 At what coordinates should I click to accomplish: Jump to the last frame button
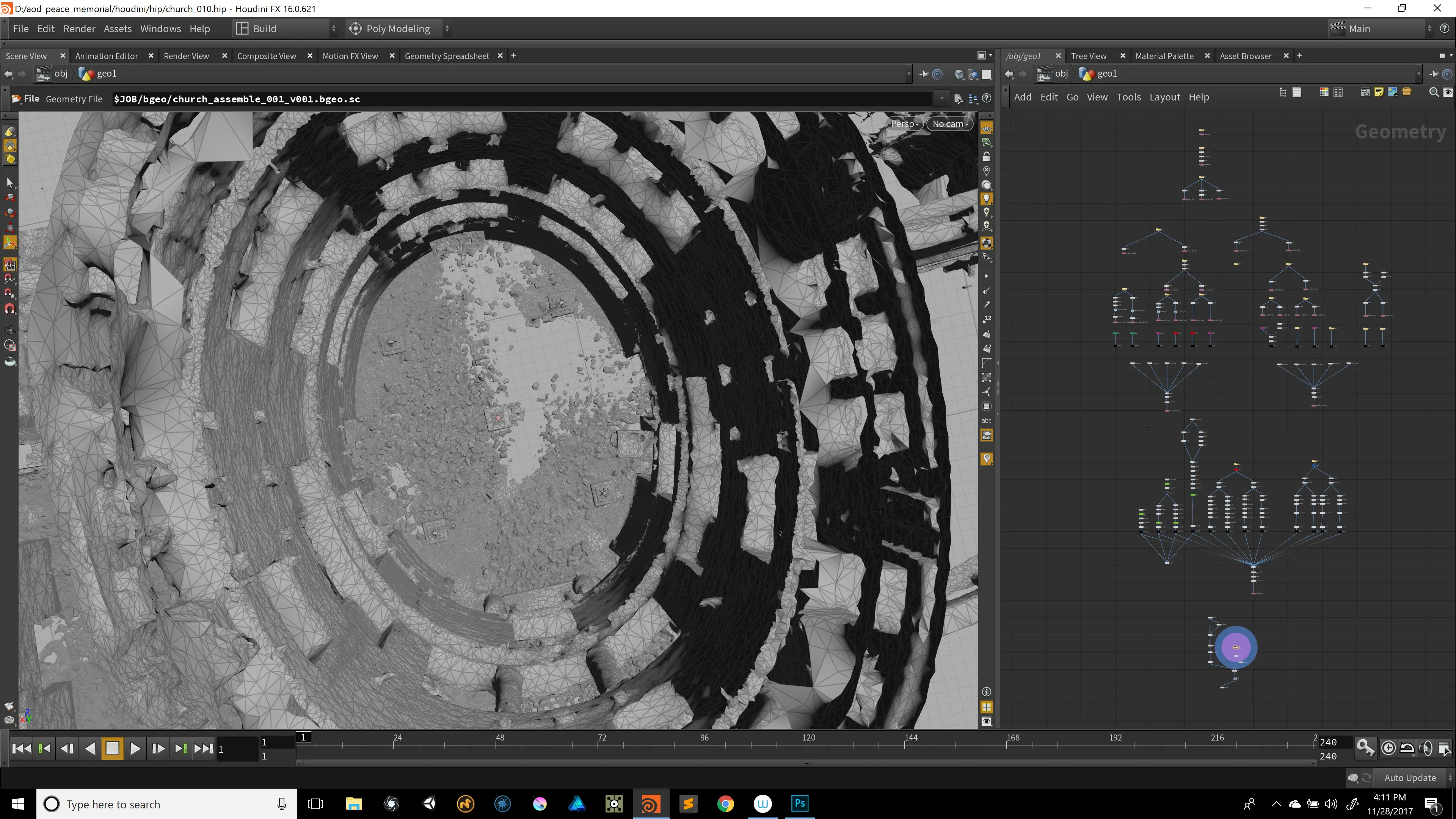(204, 748)
